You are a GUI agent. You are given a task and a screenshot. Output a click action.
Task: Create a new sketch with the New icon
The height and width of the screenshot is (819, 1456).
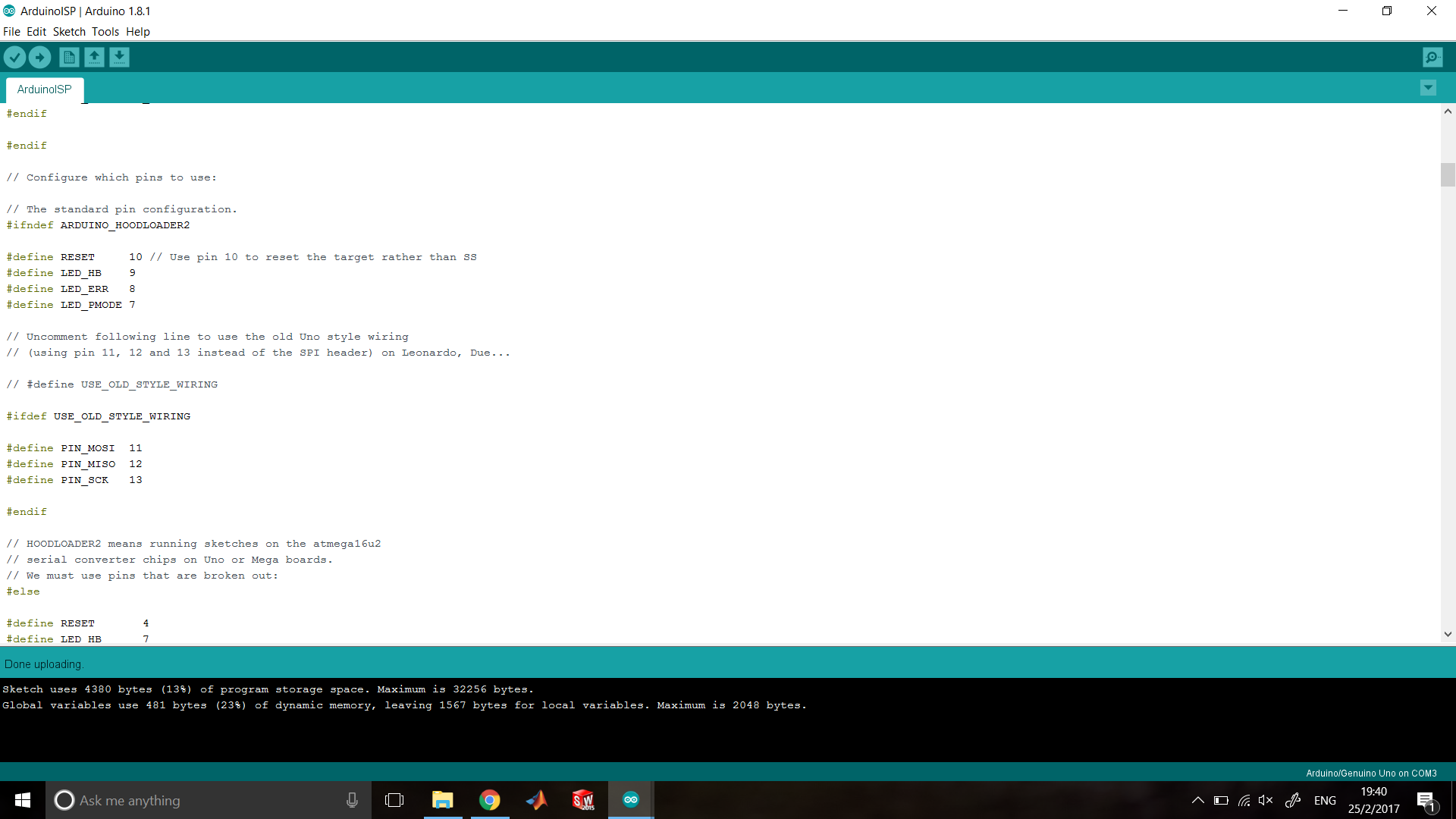click(69, 57)
